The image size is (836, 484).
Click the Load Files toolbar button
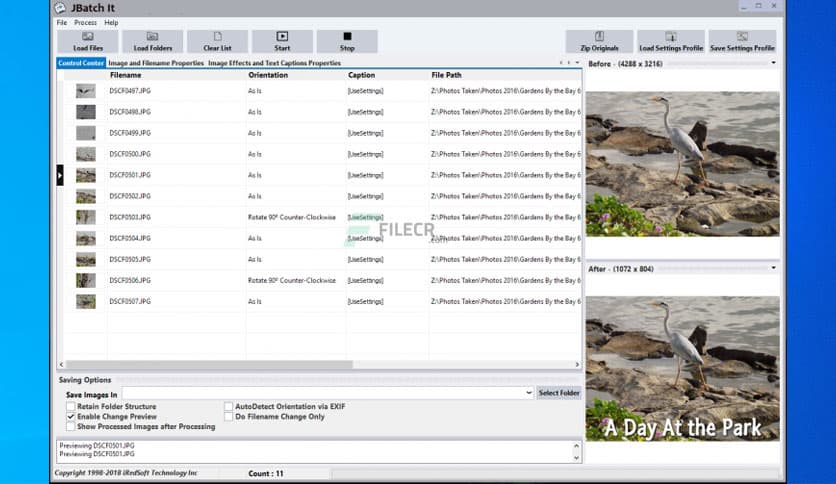point(88,42)
